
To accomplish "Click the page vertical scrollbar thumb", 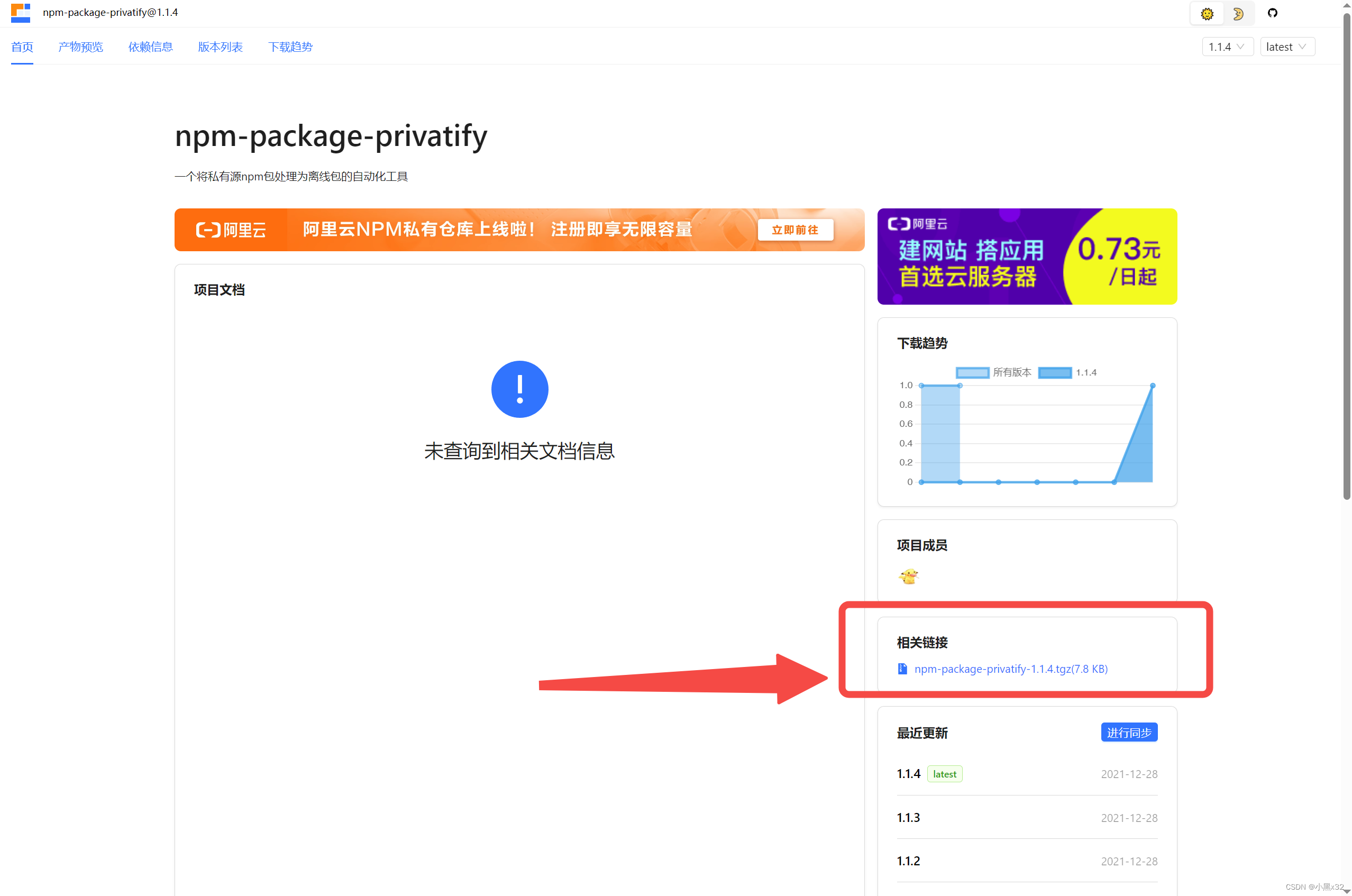I will (1346, 255).
